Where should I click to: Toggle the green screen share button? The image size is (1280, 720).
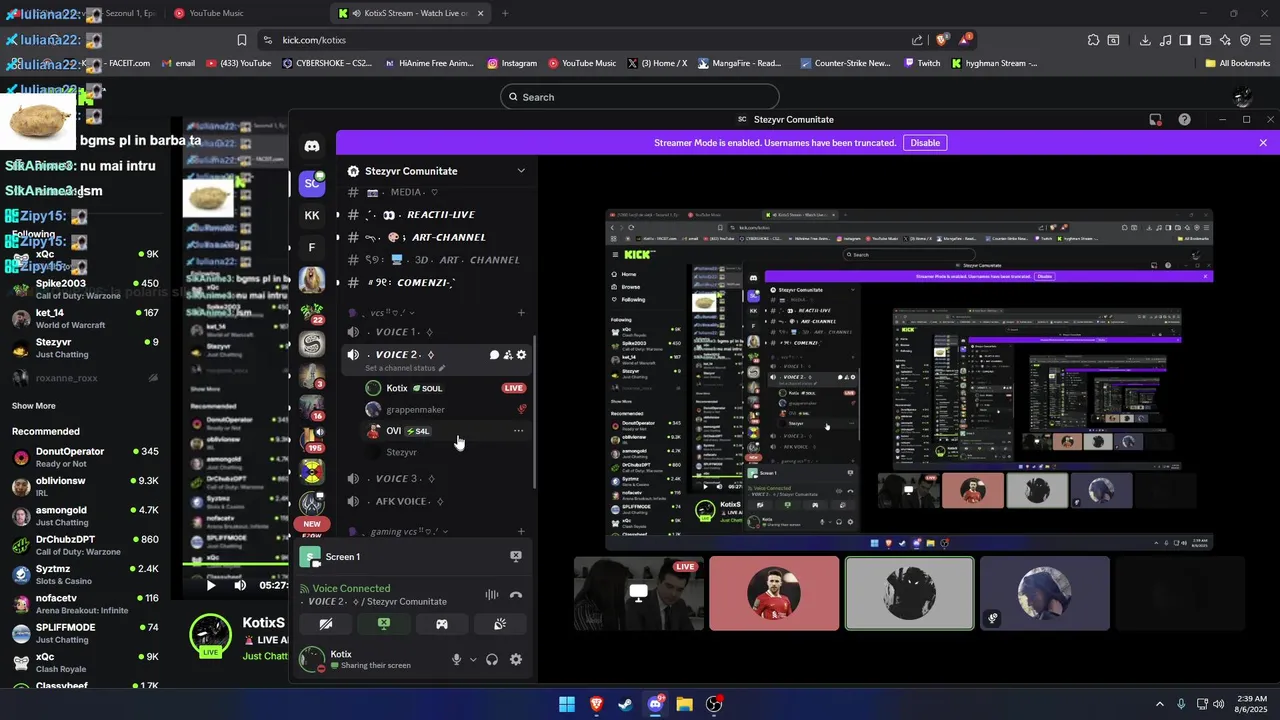pos(383,624)
